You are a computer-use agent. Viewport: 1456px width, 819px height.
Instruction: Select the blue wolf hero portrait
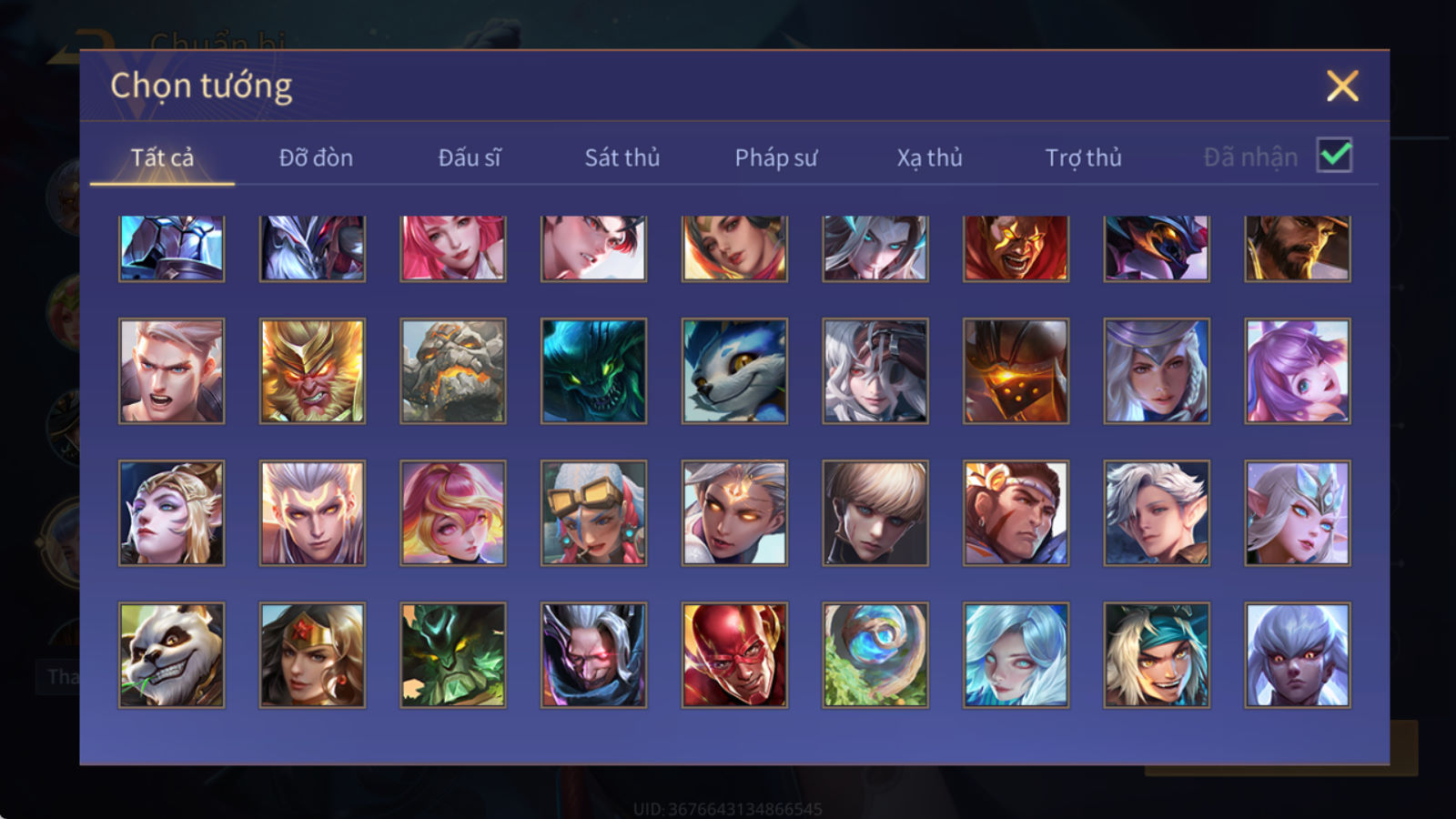734,371
